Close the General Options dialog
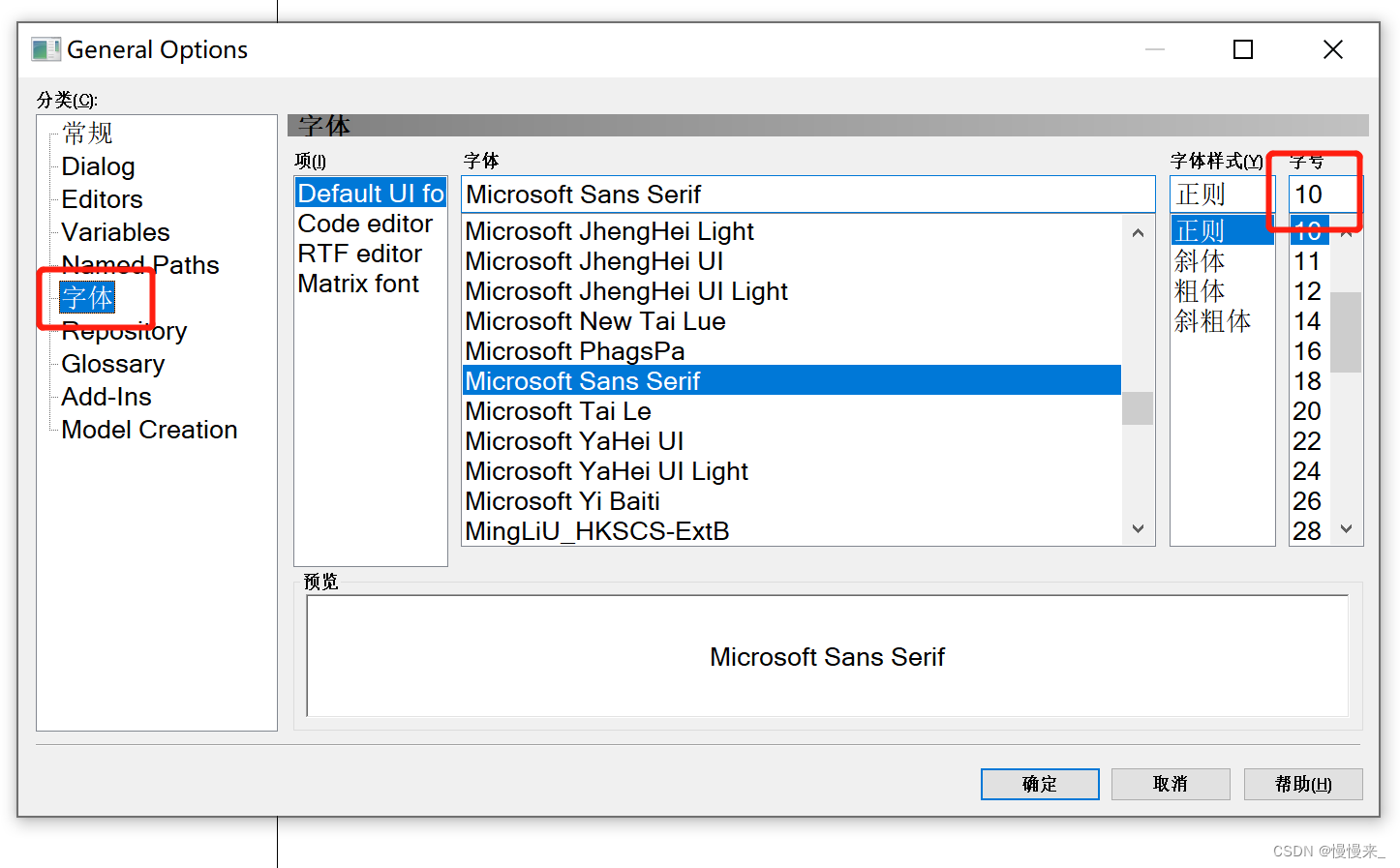The height and width of the screenshot is (868, 1400). point(1332,49)
